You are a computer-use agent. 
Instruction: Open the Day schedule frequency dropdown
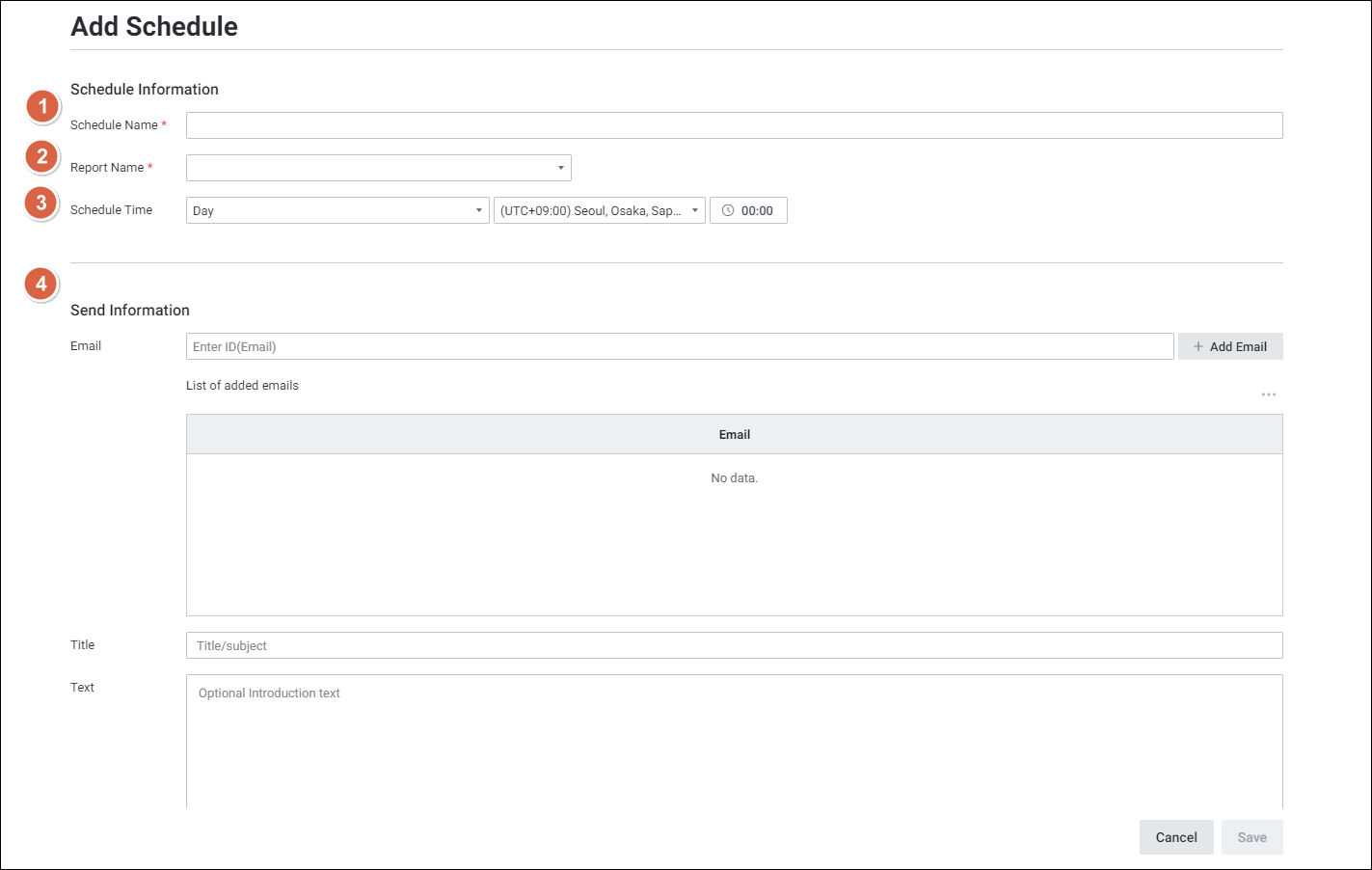click(x=336, y=210)
